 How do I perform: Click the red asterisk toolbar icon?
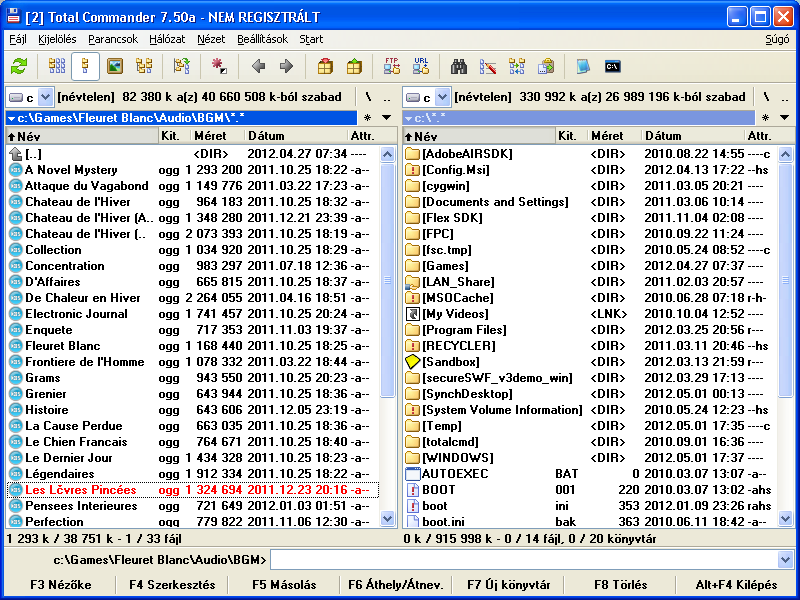point(219,66)
